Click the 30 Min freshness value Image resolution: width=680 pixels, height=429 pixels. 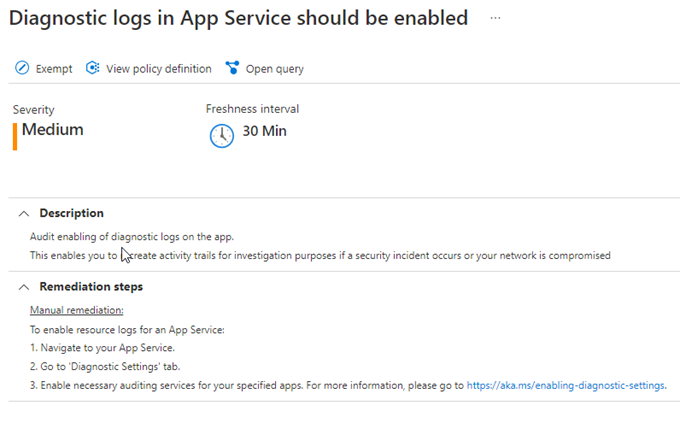(x=265, y=131)
